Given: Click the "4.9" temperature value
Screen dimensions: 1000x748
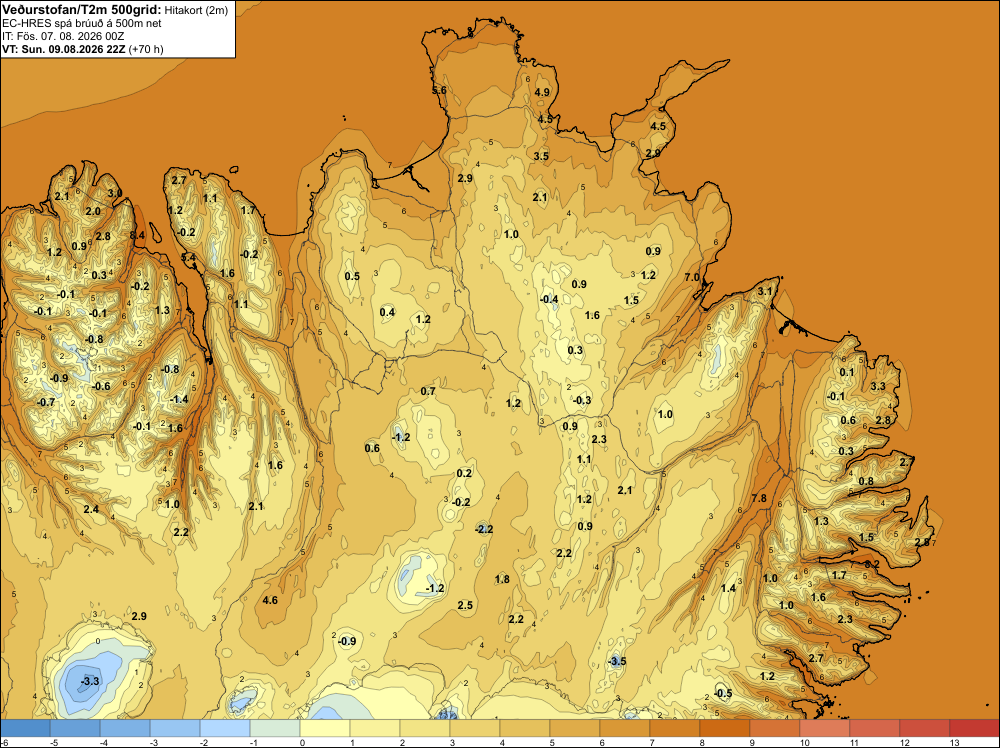Looking at the screenshot, I should coord(542,92).
